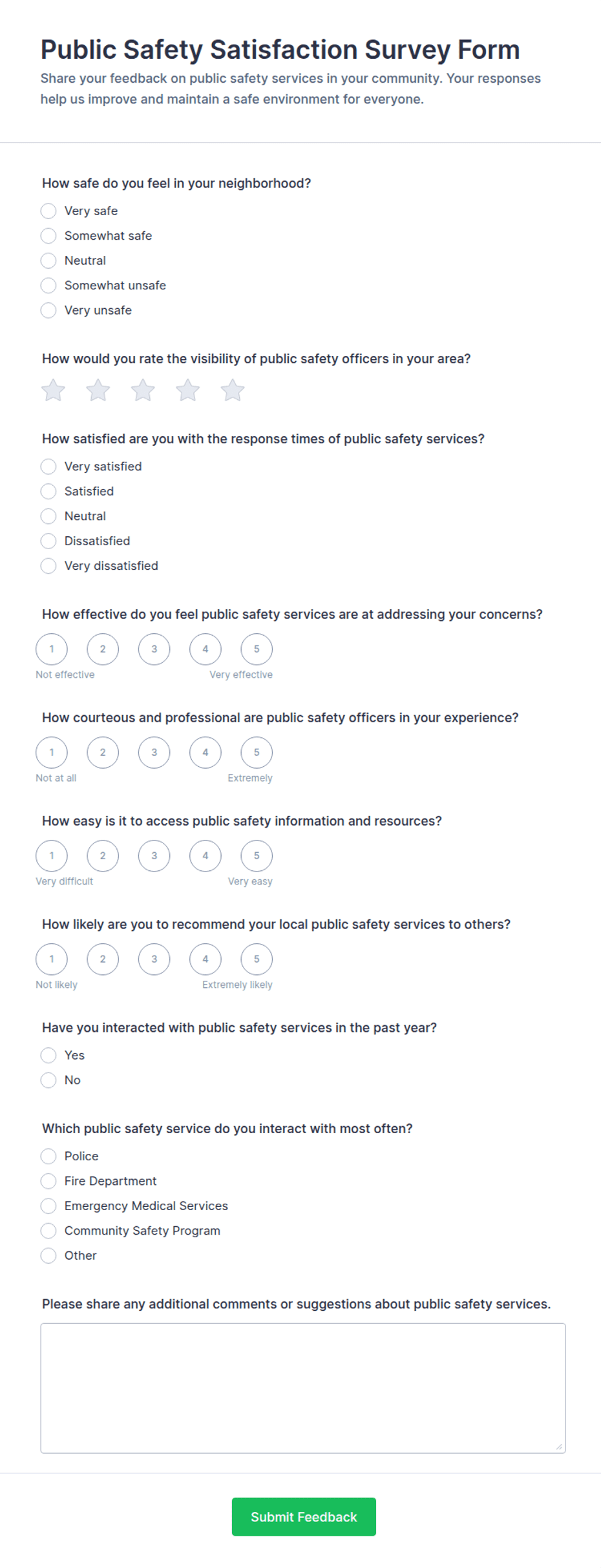Screen dimensions: 601x1568
Task: Rate effectiveness as 5 Very effective
Action: pos(257,649)
